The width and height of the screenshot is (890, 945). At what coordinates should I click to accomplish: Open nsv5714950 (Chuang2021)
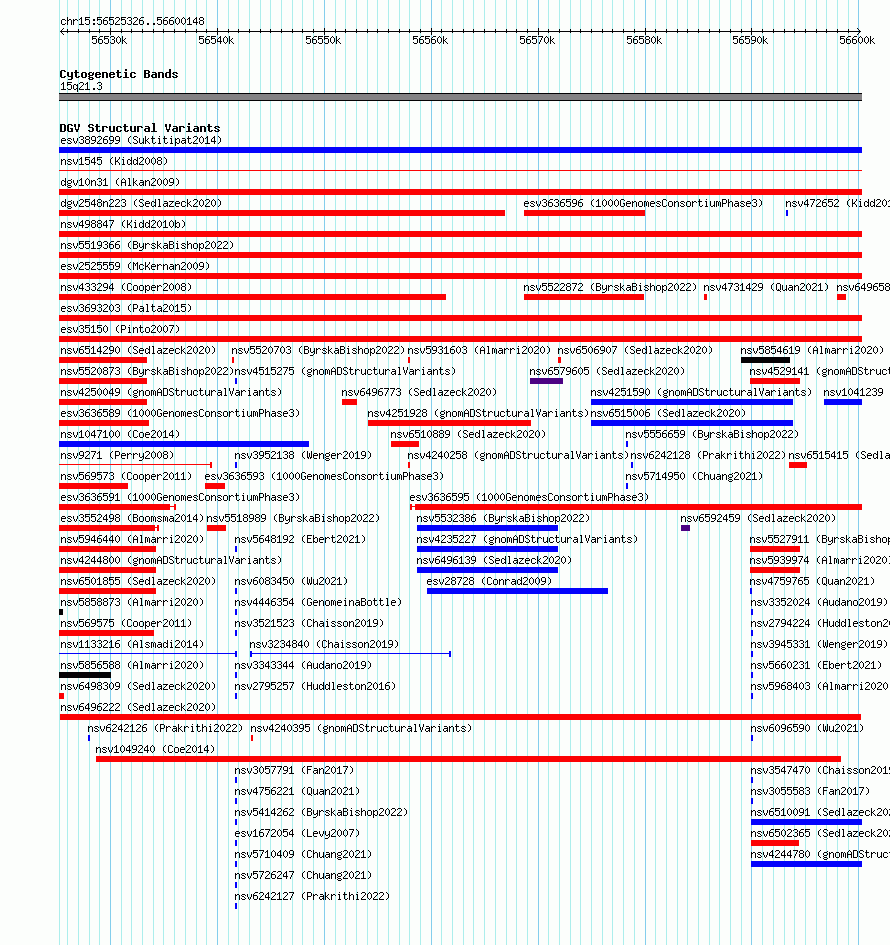pos(694,477)
